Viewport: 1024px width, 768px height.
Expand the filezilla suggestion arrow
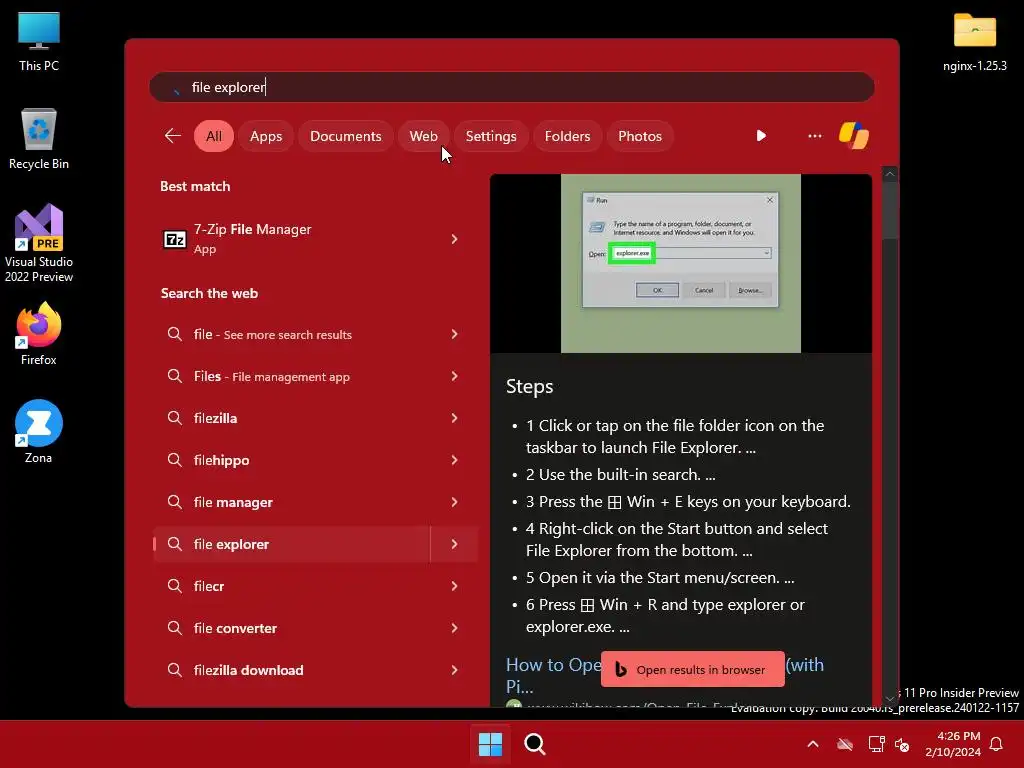[455, 418]
